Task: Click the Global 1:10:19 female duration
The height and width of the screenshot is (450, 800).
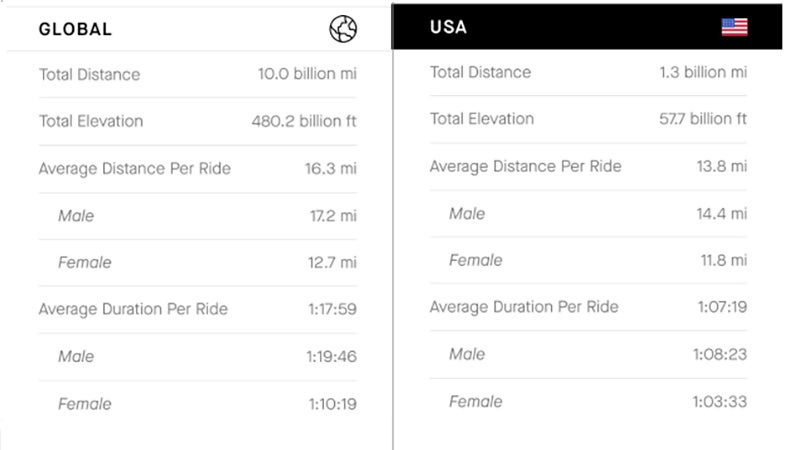Action: (332, 404)
